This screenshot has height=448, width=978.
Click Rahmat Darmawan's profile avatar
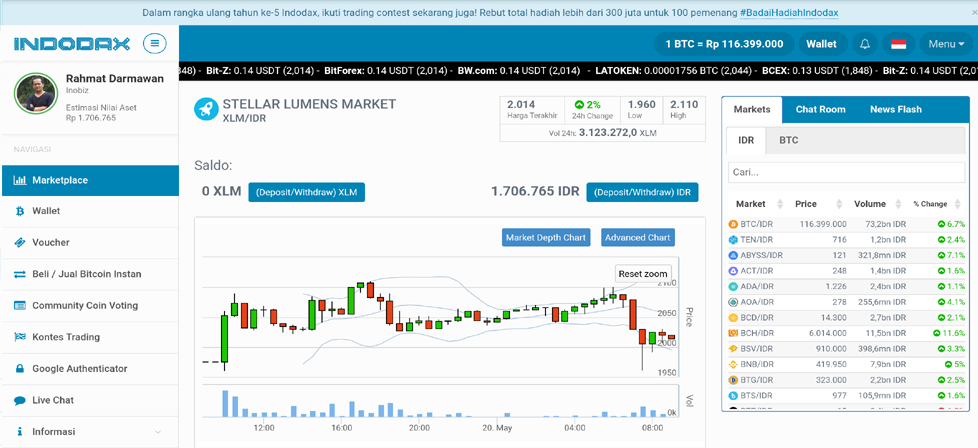[36, 94]
